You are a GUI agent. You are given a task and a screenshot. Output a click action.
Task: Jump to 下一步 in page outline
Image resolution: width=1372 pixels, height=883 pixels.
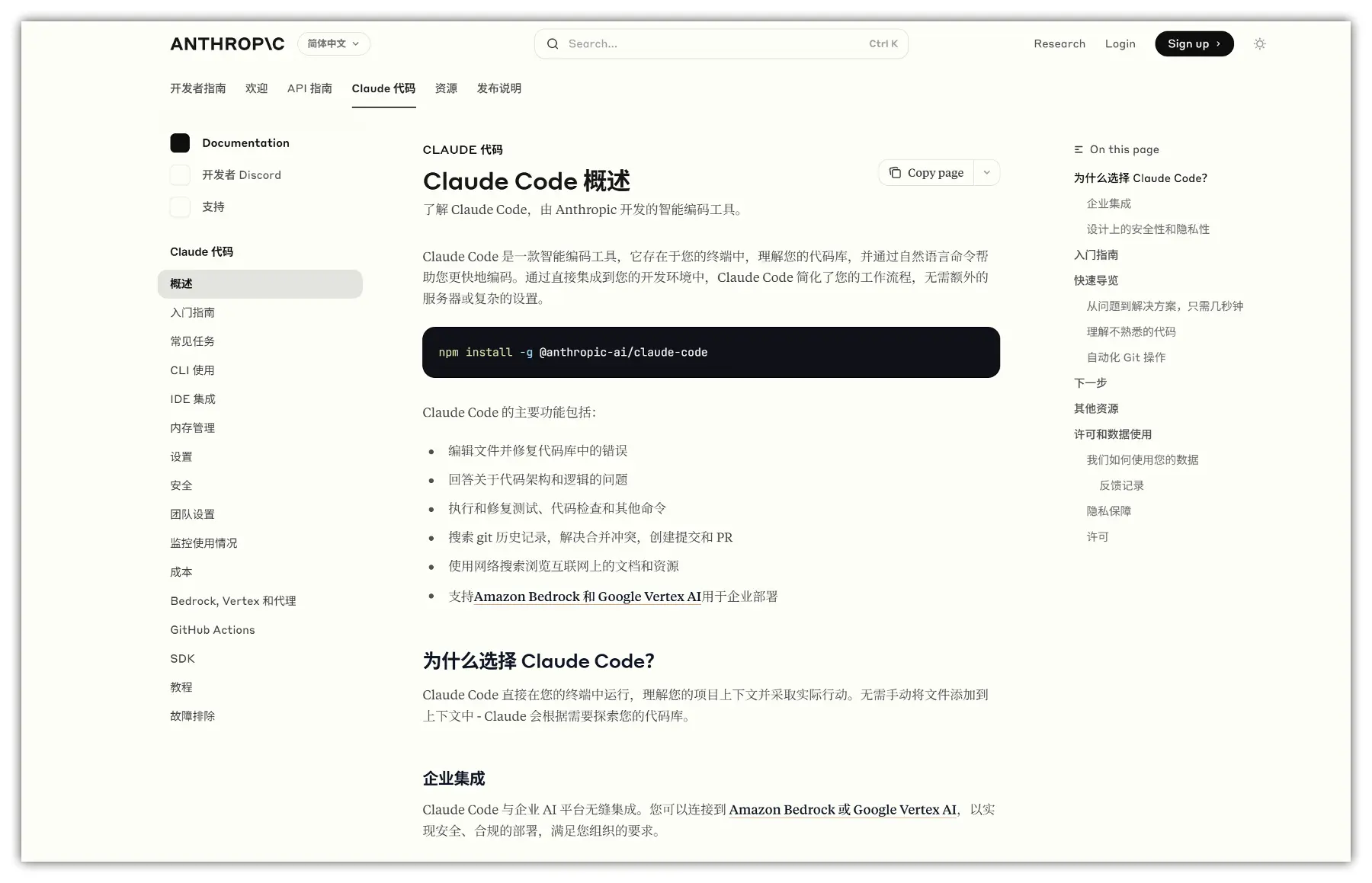(x=1091, y=383)
